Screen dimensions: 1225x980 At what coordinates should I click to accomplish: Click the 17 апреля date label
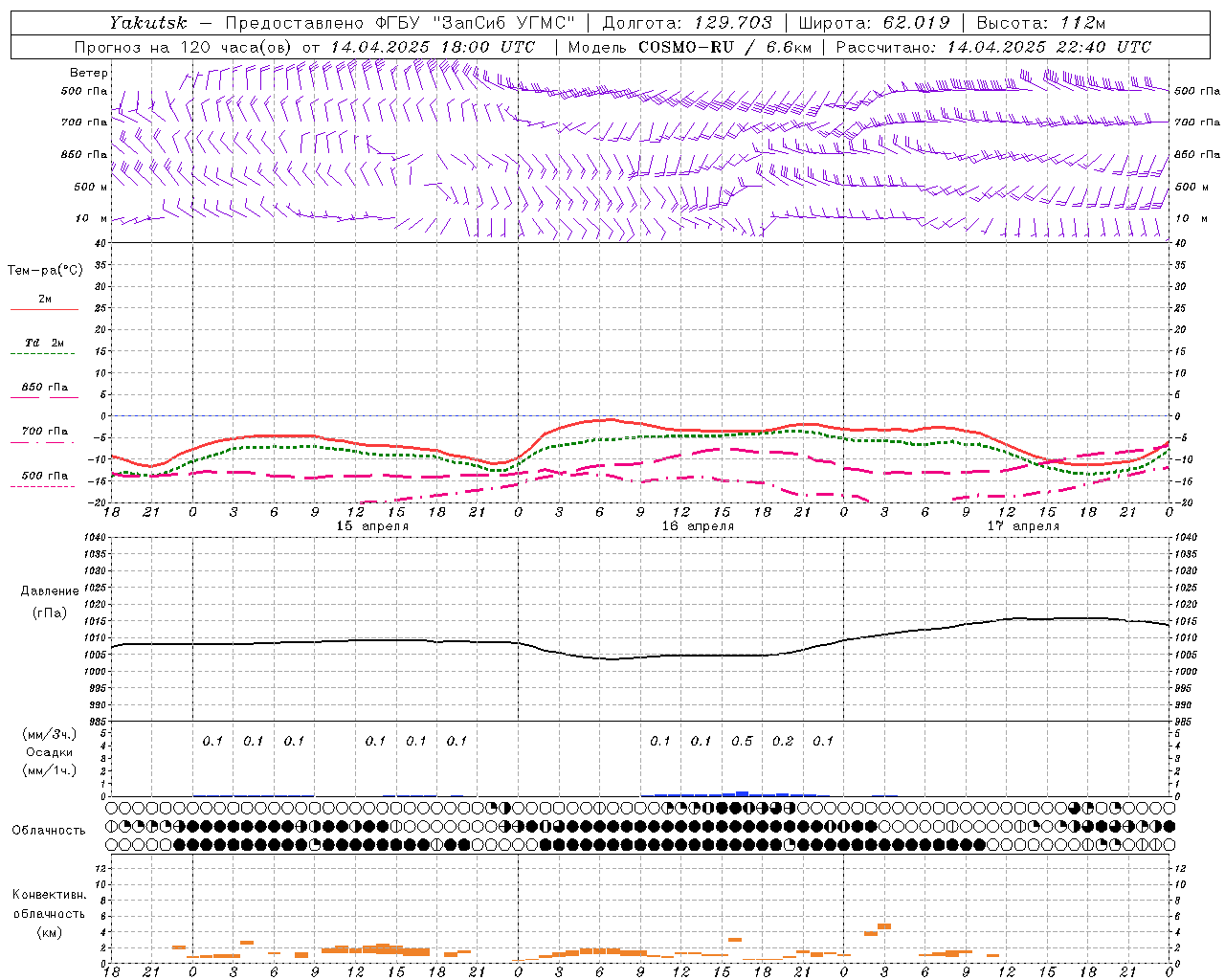coord(1023,526)
